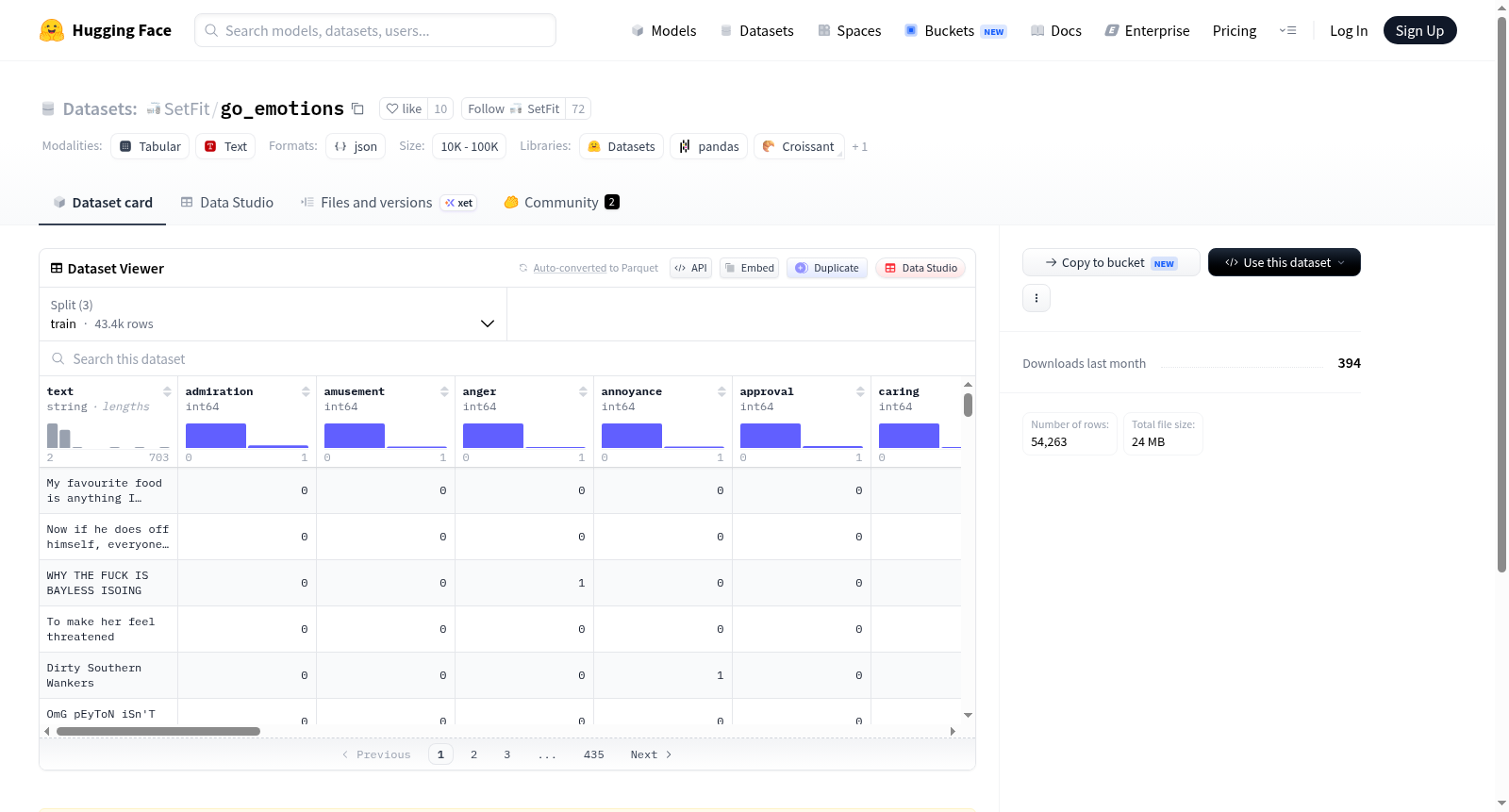Click the Text modality tag
The height and width of the screenshot is (812, 1509).
225,146
